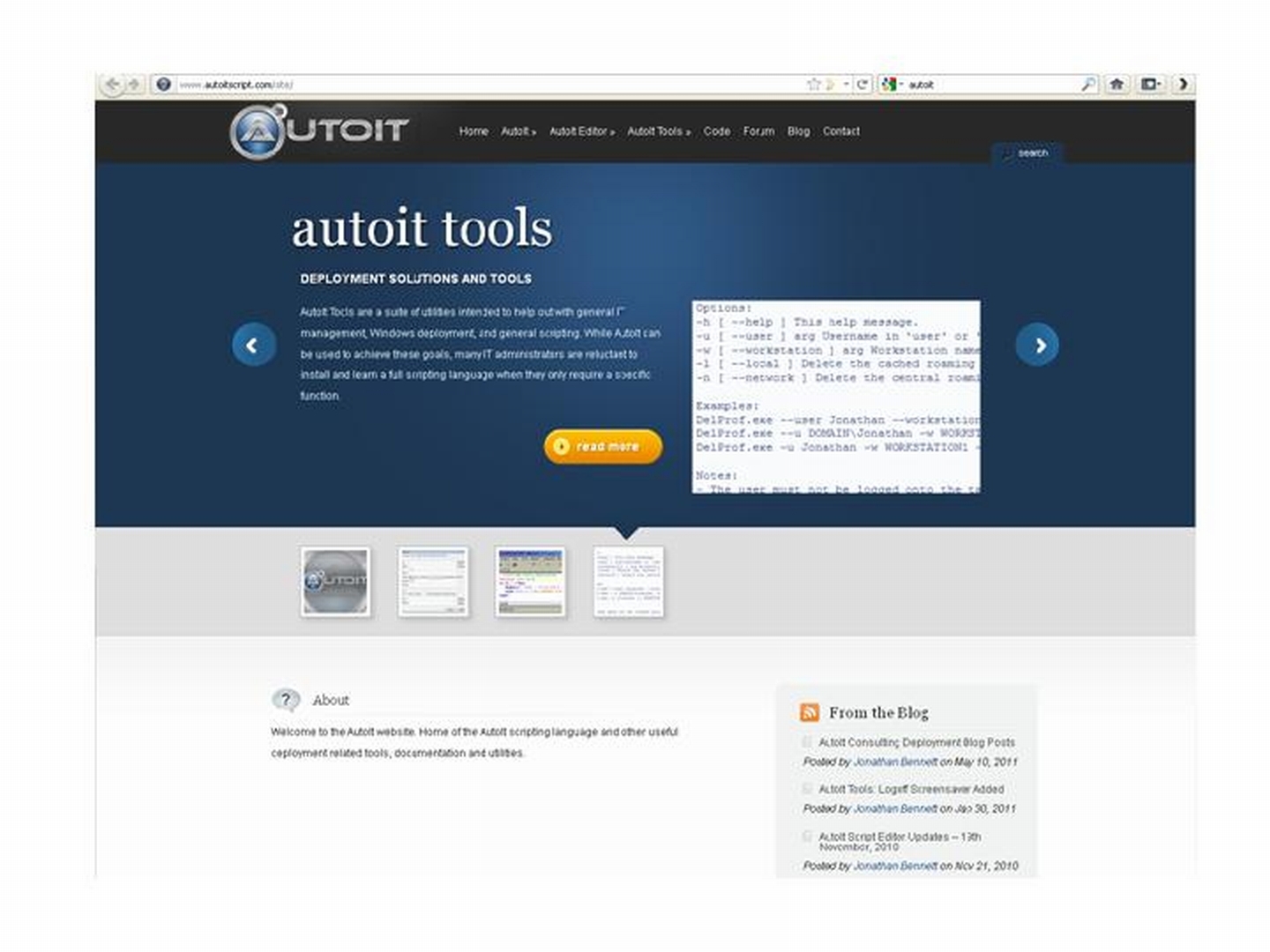Click Jonathan Bennett author link dated May 10, 2011

point(895,762)
